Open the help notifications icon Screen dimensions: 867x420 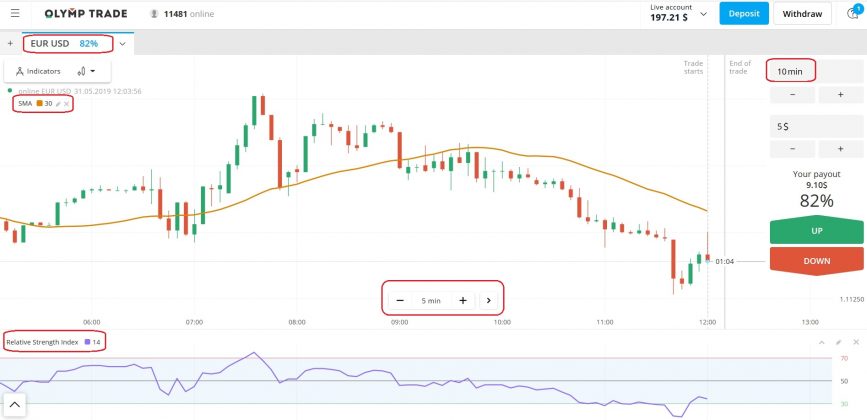pos(853,13)
